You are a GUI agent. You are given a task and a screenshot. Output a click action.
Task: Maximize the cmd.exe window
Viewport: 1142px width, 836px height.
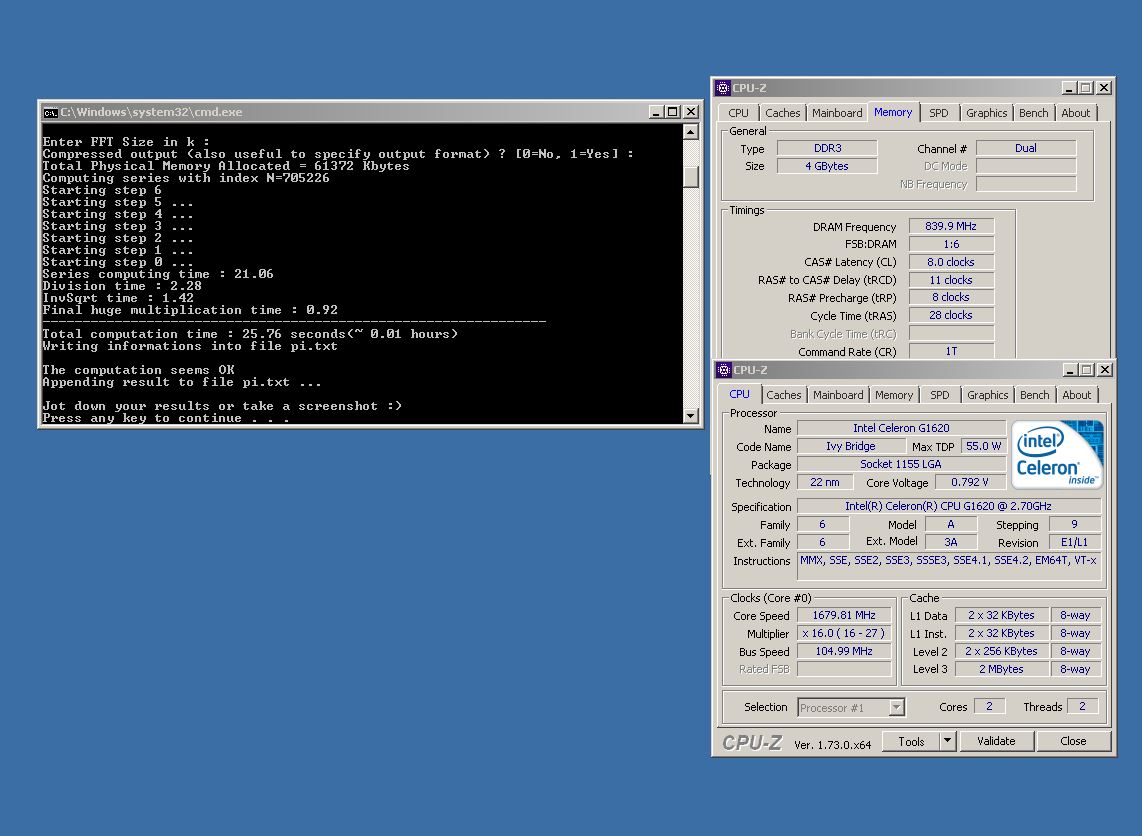(x=673, y=112)
